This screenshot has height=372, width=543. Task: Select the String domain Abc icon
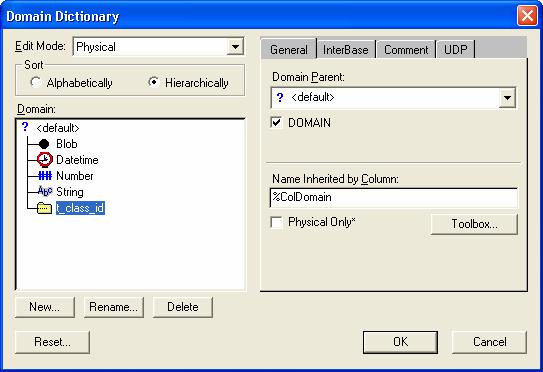(x=45, y=192)
